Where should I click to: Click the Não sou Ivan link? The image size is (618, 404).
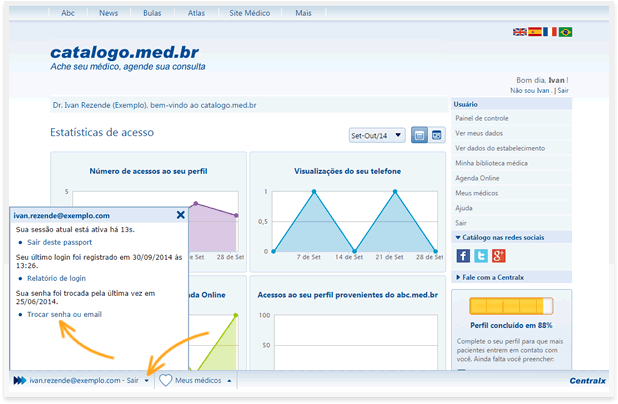pyautogui.click(x=531, y=91)
